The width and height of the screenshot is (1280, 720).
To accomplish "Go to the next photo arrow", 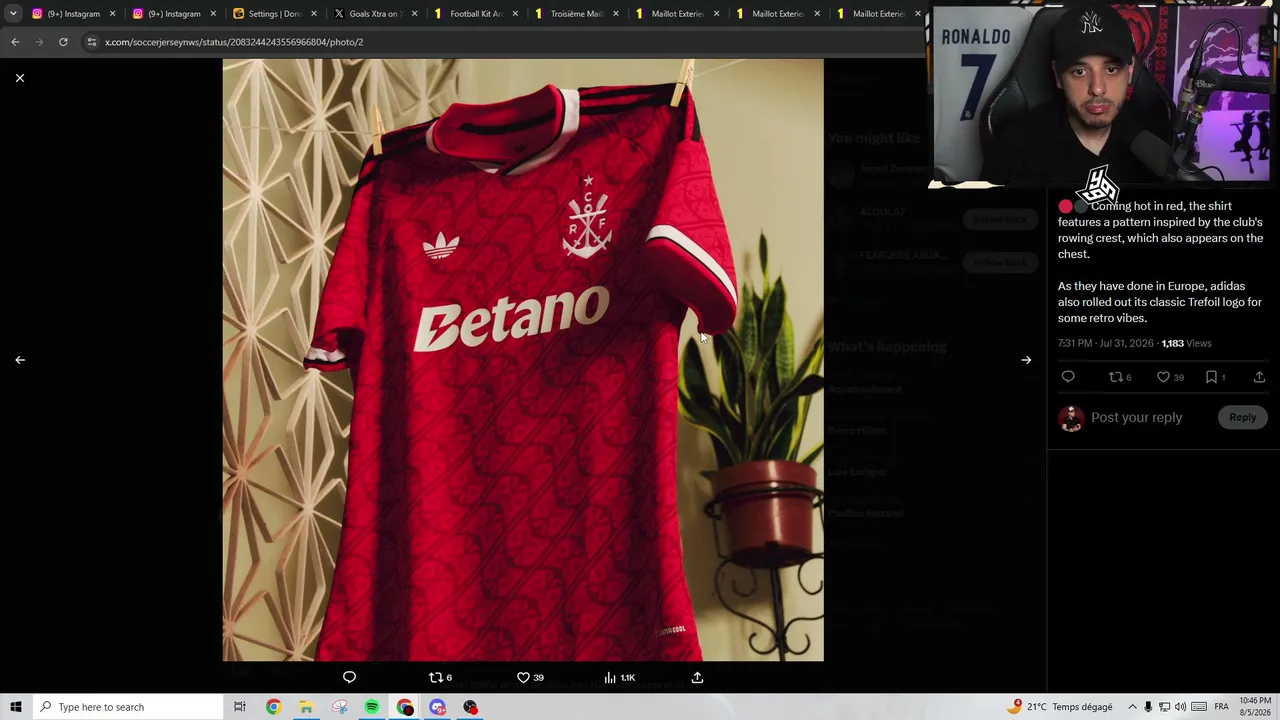I will coord(1026,360).
